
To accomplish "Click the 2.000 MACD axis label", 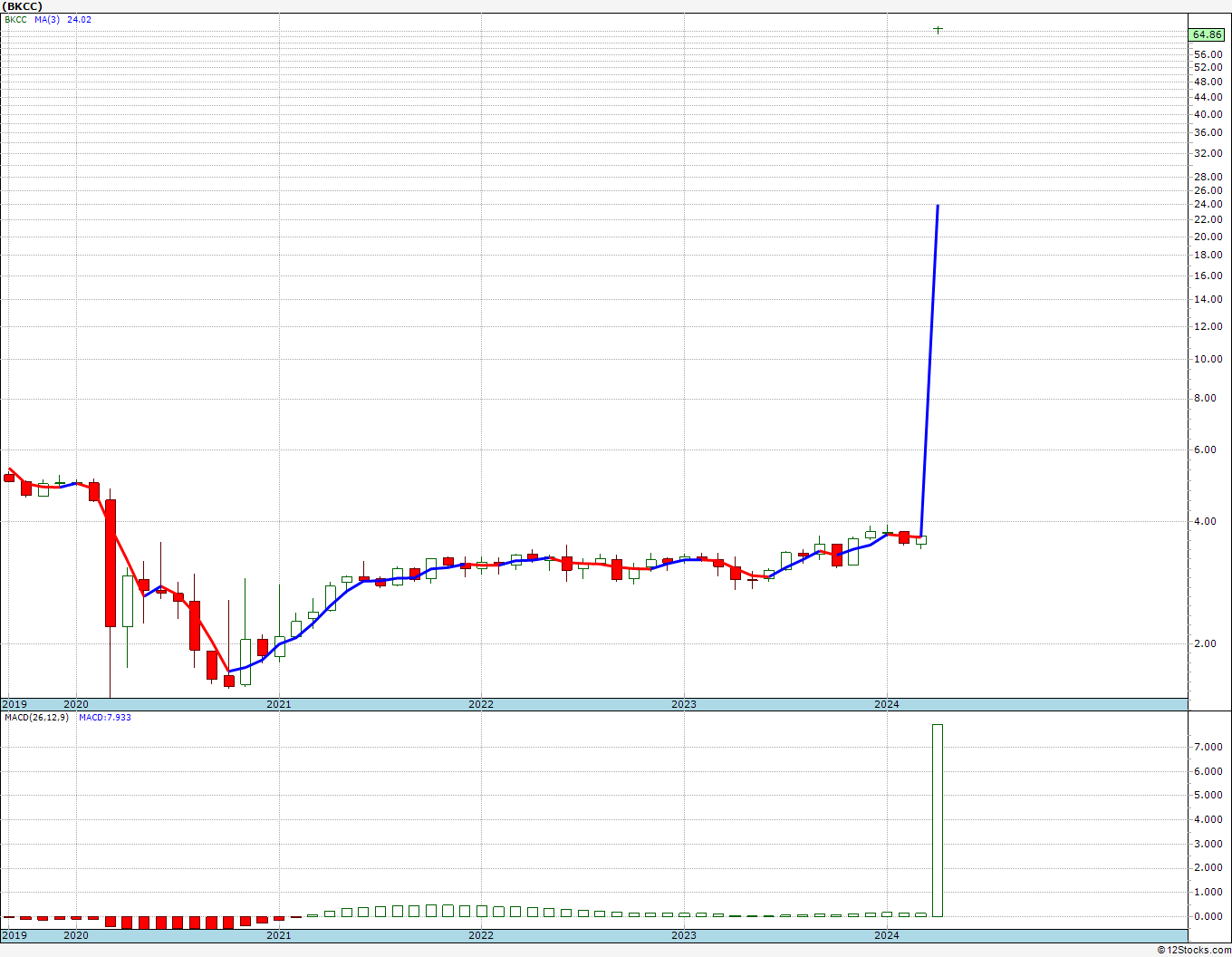I will [x=1208, y=868].
